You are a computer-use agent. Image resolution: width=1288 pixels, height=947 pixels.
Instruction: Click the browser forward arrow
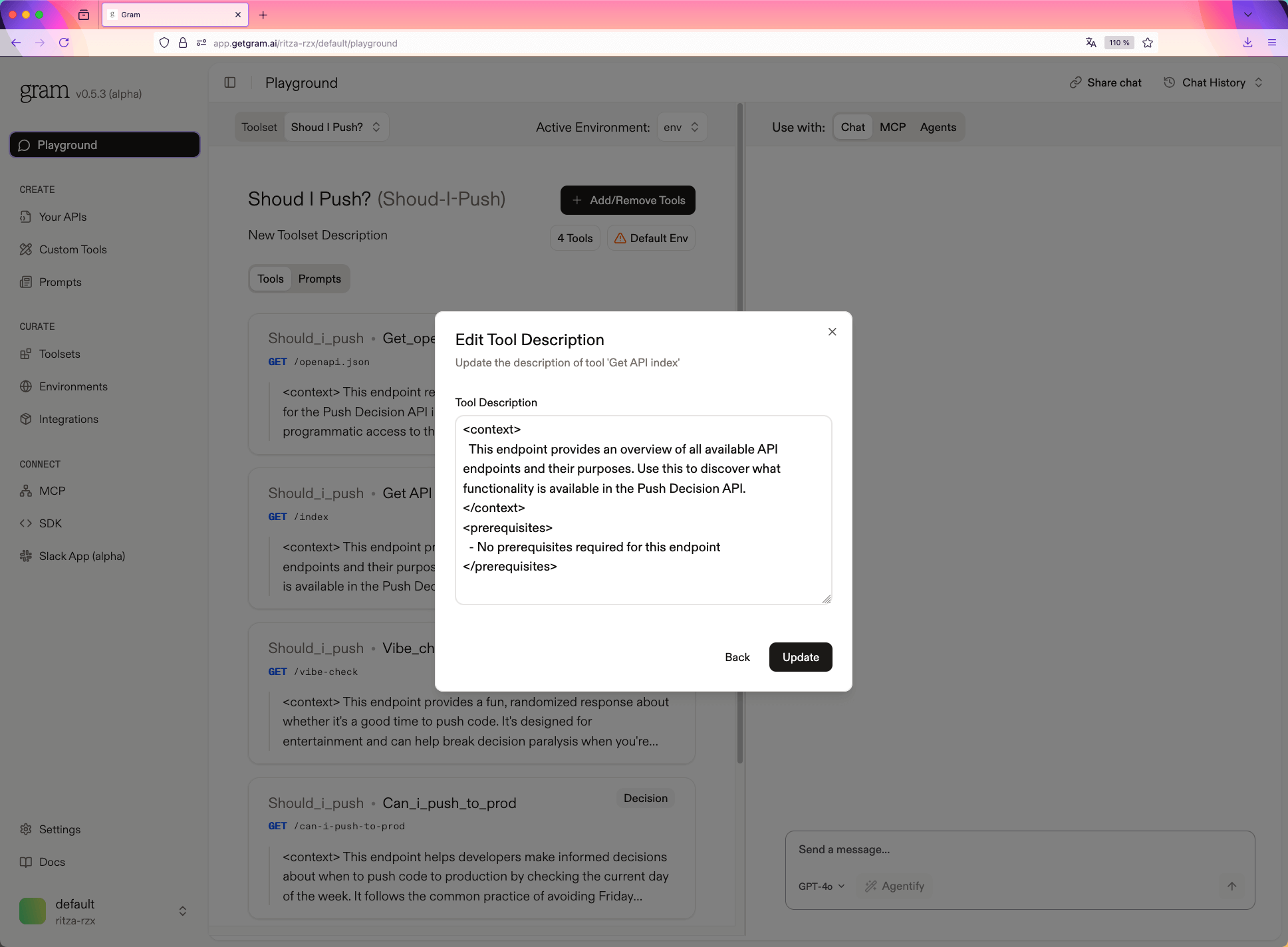40,43
